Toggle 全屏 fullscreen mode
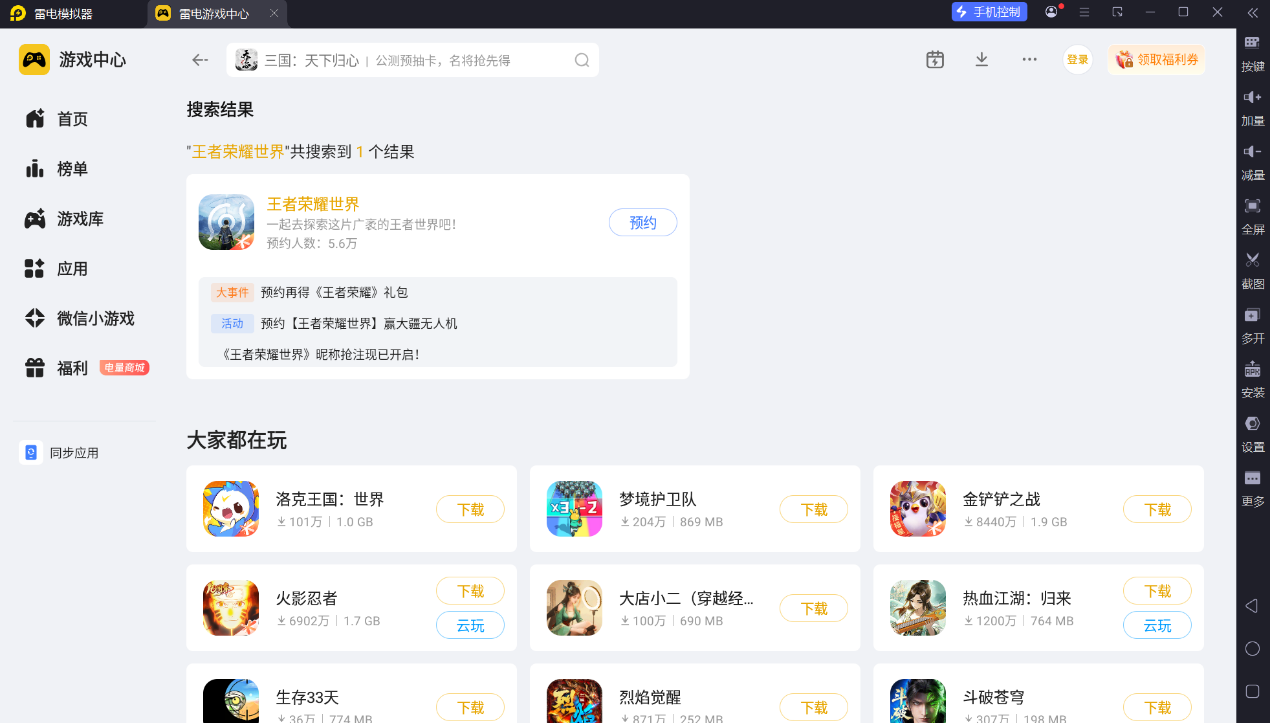Image resolution: width=1270 pixels, height=723 pixels. tap(1252, 216)
